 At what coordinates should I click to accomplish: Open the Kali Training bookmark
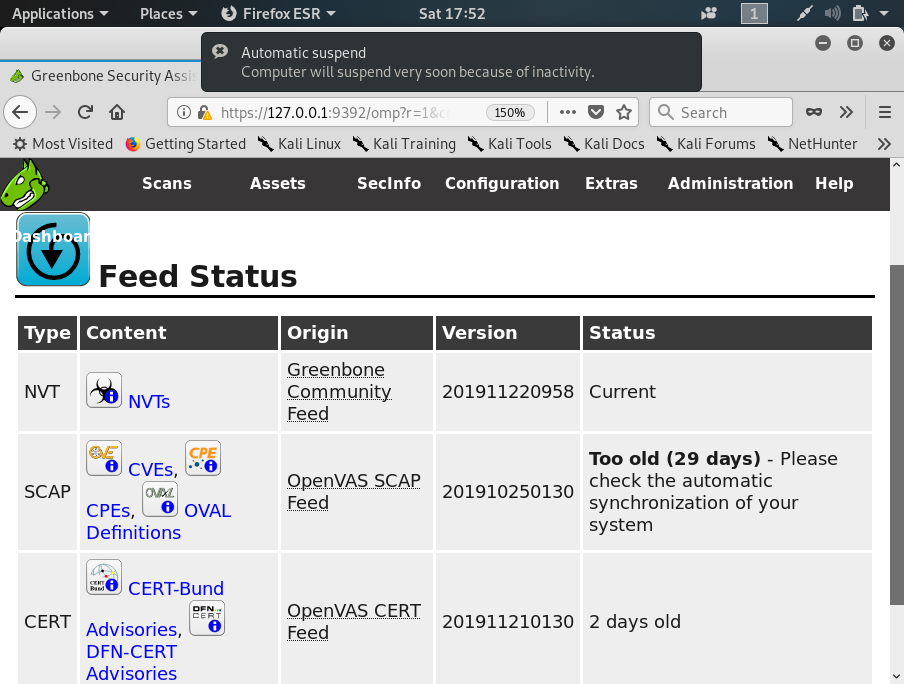click(x=404, y=144)
